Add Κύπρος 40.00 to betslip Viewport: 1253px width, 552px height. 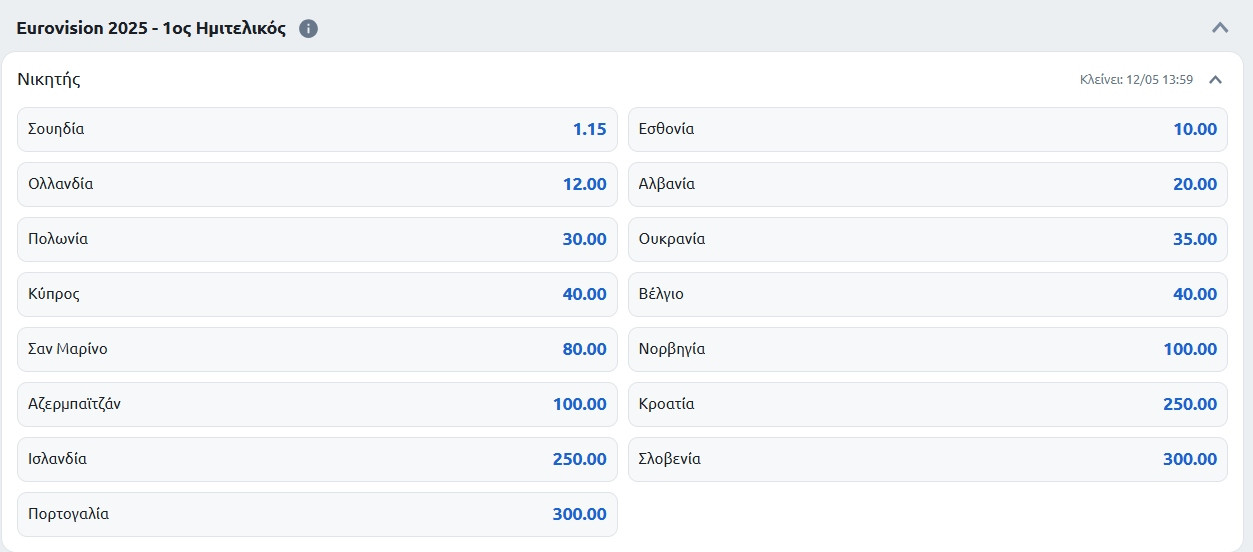[317, 294]
